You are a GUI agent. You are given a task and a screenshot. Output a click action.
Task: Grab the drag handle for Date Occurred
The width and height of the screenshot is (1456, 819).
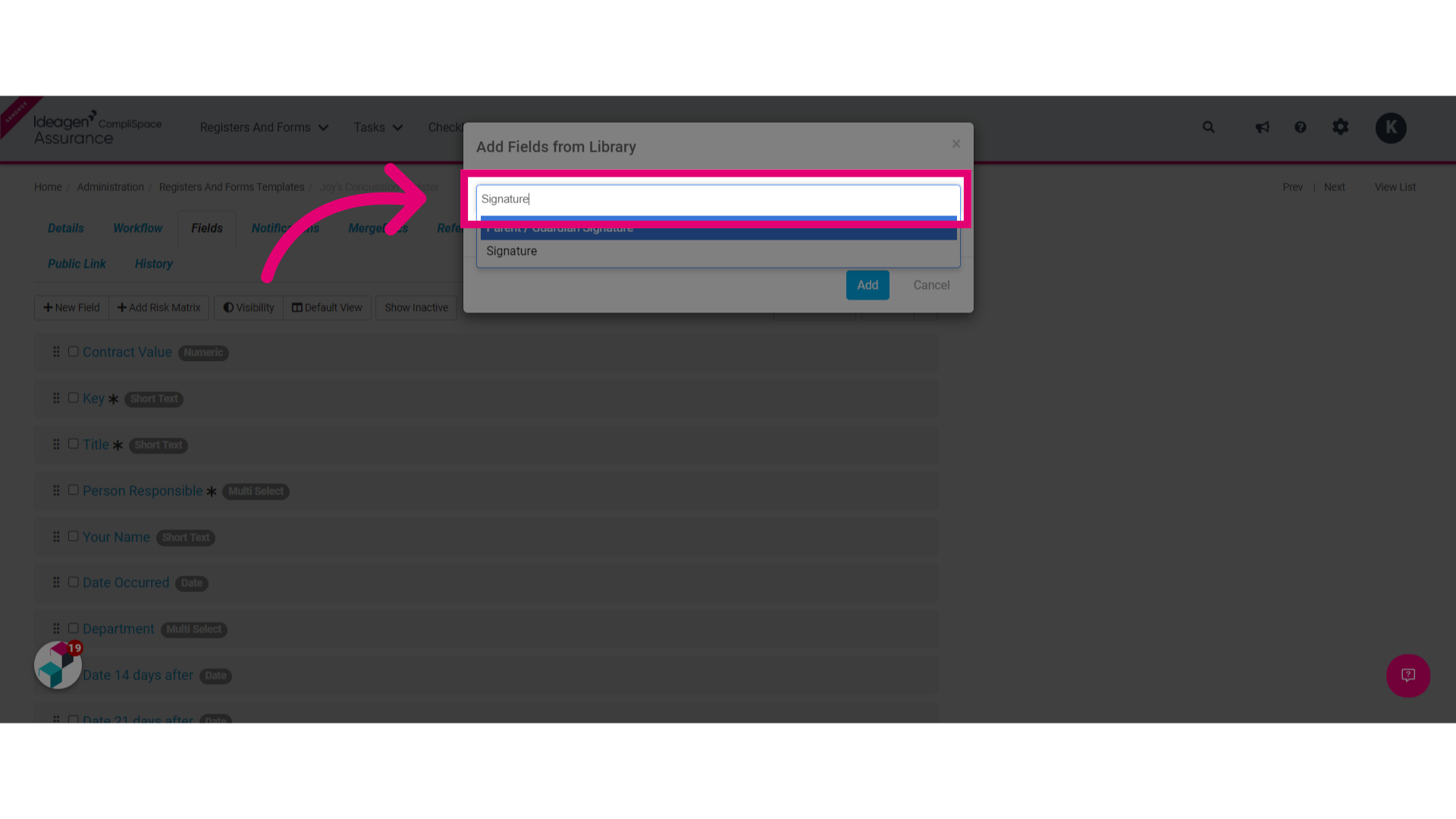pos(56,582)
